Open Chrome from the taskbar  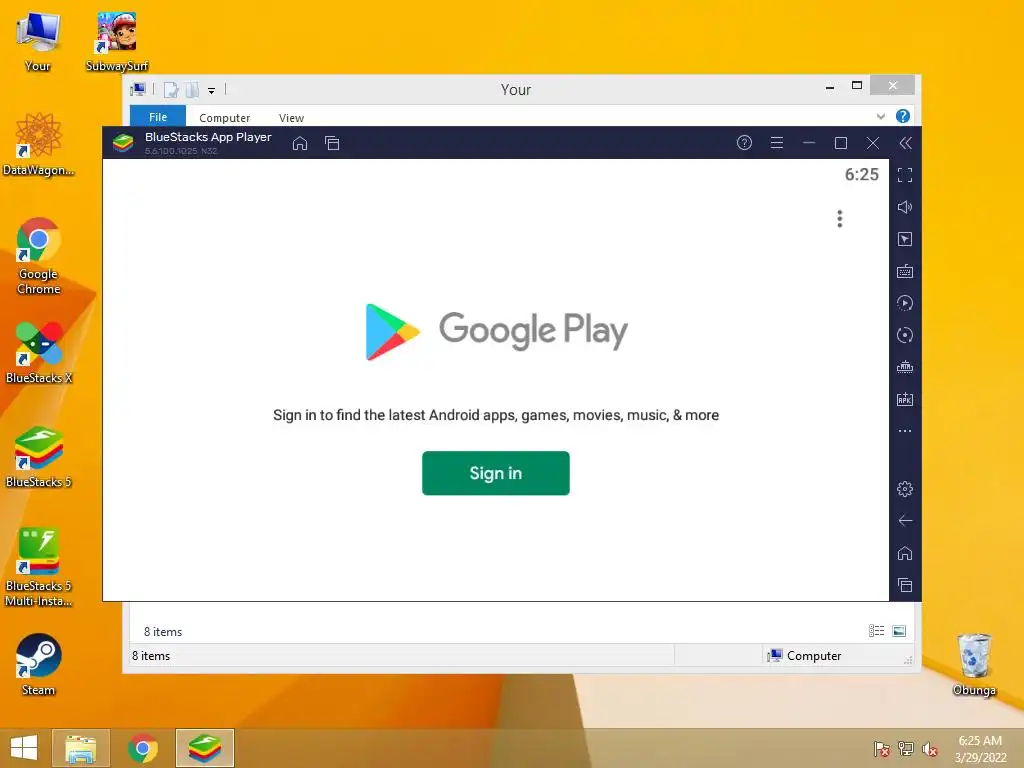click(143, 748)
